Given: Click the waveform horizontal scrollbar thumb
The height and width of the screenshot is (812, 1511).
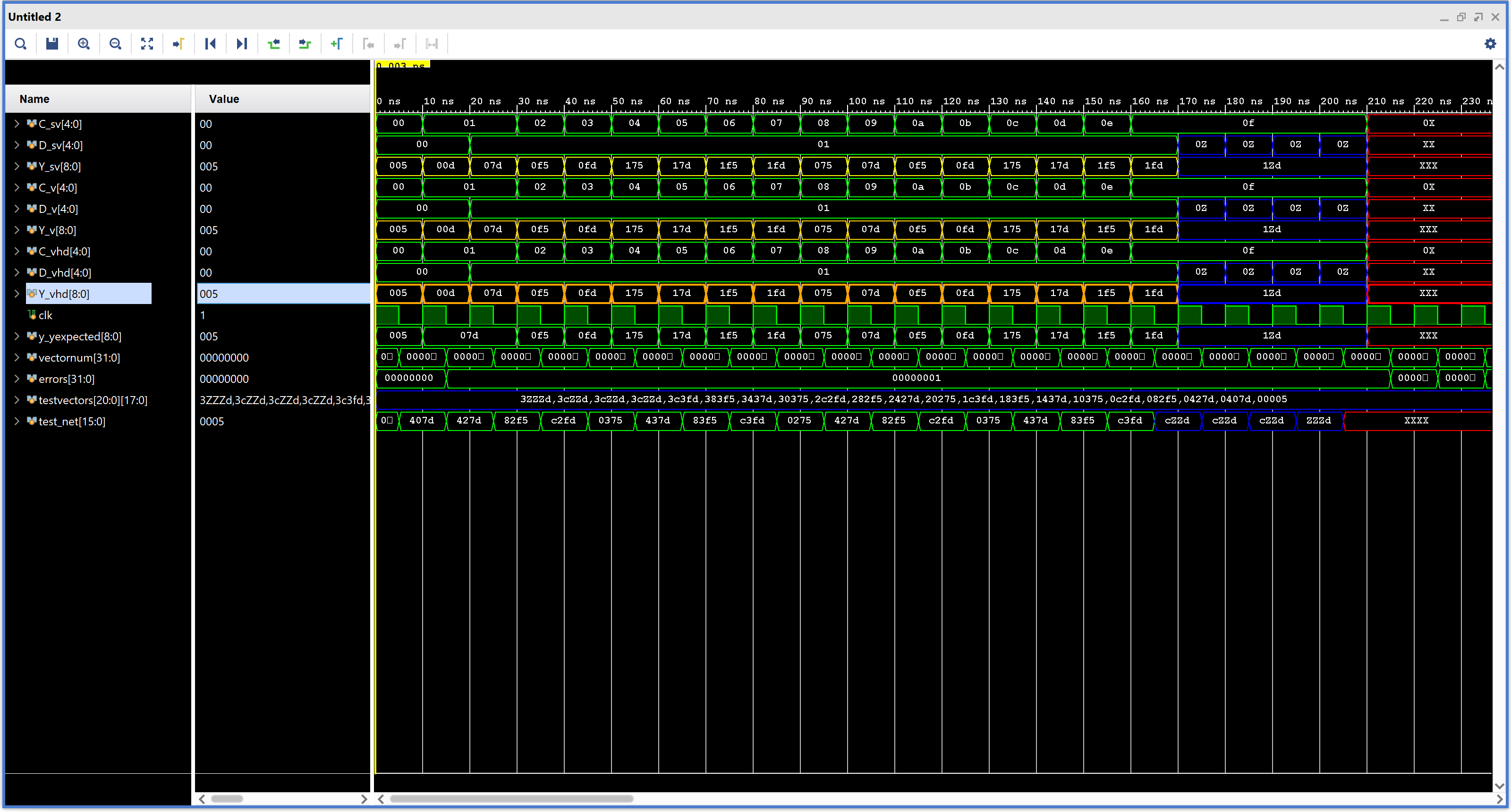Looking at the screenshot, I should 511,798.
